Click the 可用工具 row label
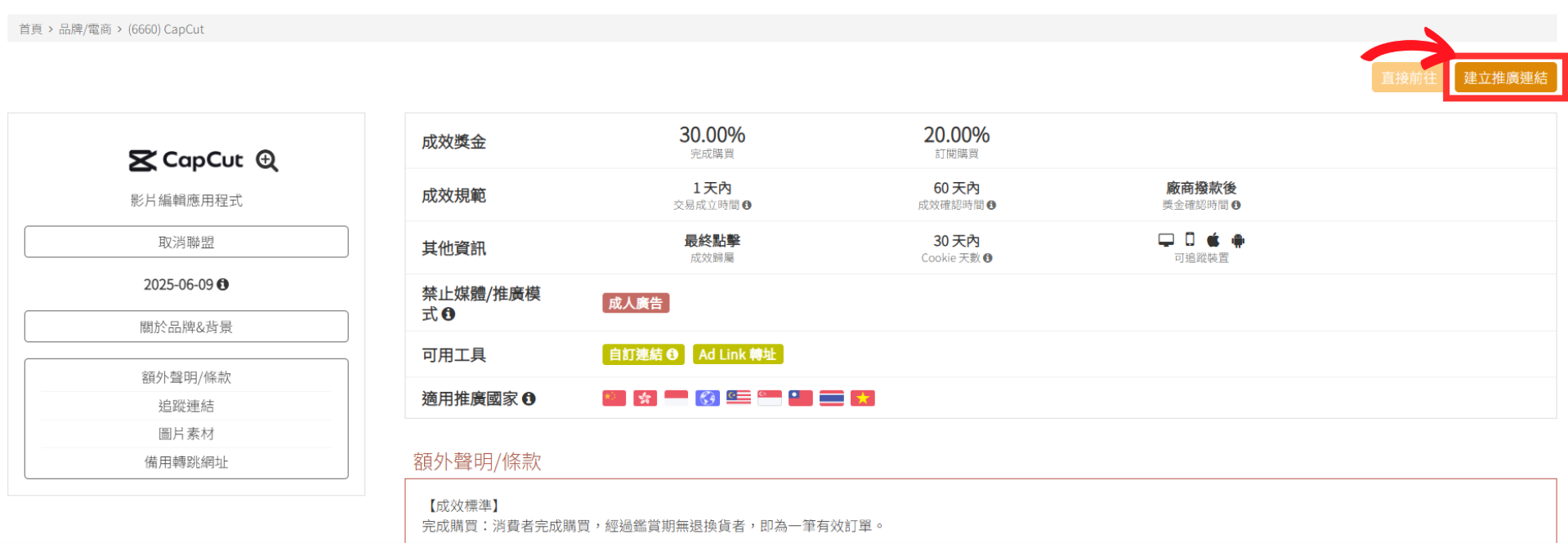1568x543 pixels. coord(453,355)
